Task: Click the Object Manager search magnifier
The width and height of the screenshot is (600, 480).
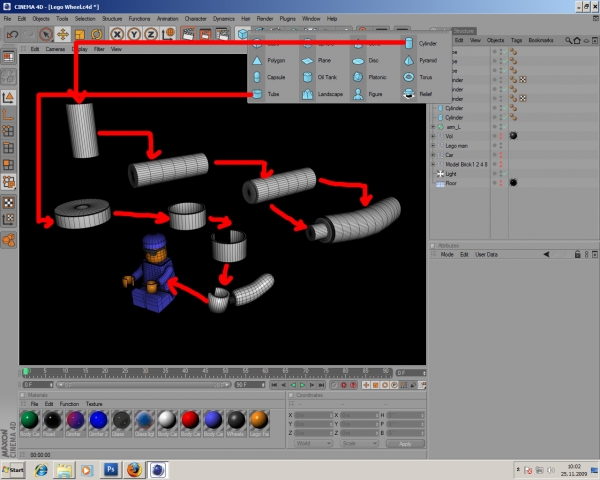Action: point(568,40)
